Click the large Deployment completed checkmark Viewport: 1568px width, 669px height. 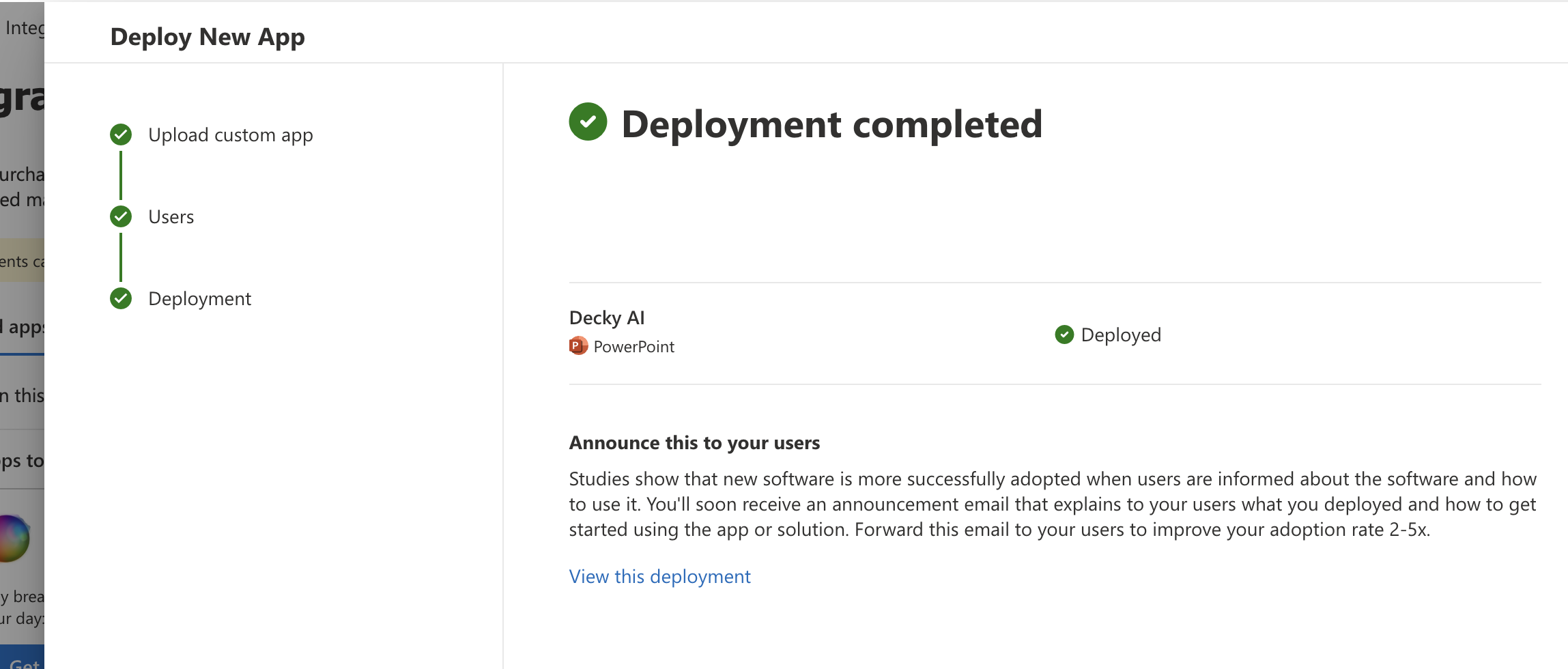click(588, 122)
